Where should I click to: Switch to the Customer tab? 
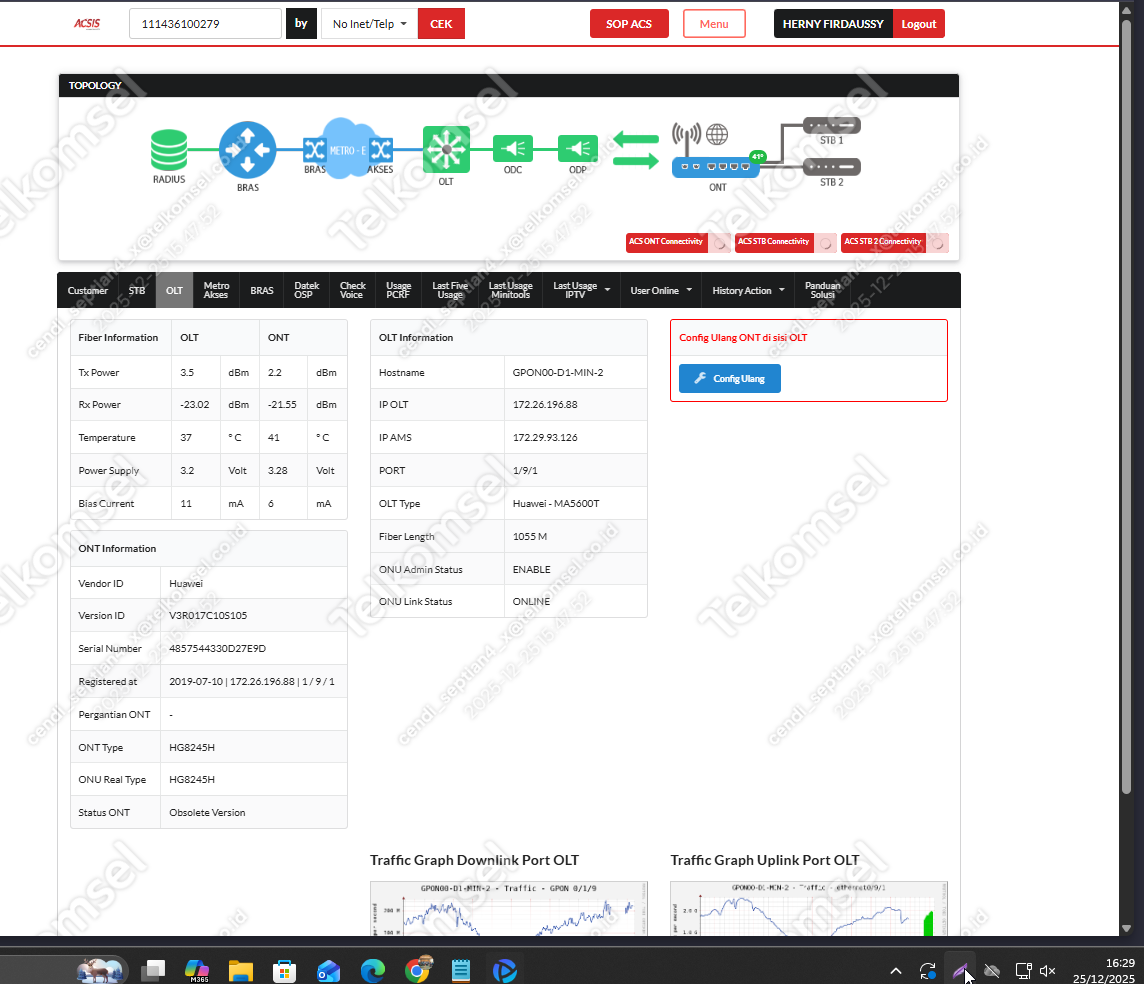click(x=88, y=290)
